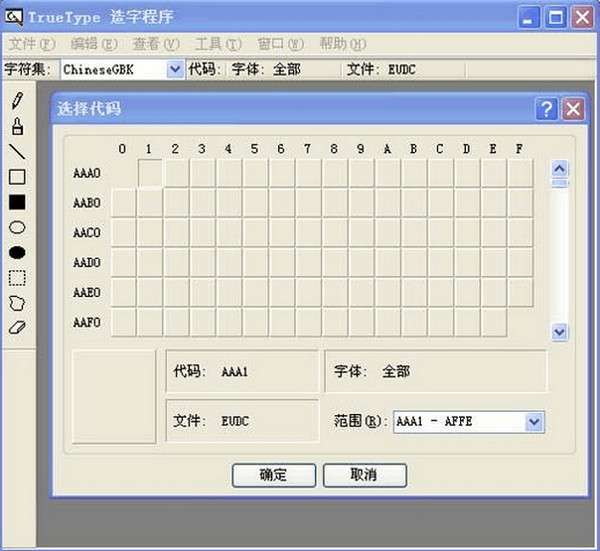Open the 字符集 ChineseGBK dropdown
This screenshot has height=551, width=600.
(x=175, y=69)
